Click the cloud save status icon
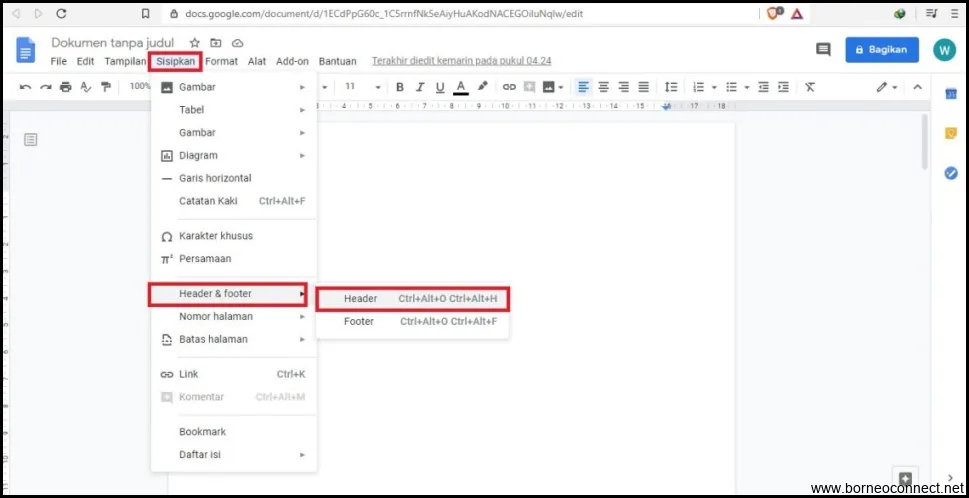The image size is (969, 498). click(x=237, y=43)
